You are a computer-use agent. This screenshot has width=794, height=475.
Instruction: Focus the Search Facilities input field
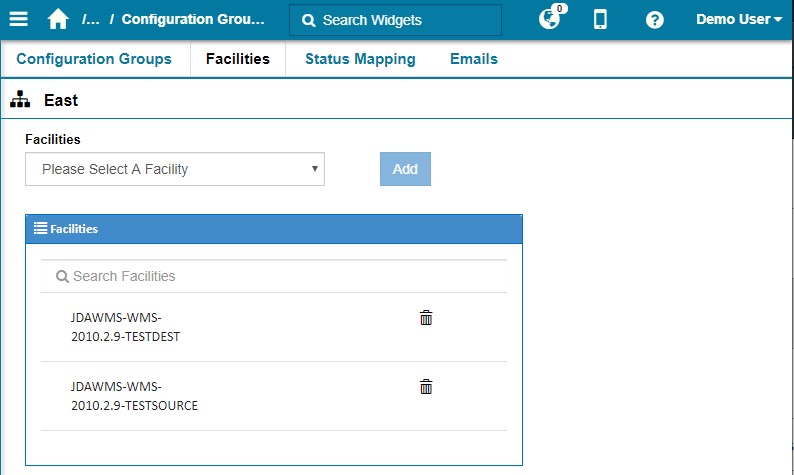click(x=274, y=276)
